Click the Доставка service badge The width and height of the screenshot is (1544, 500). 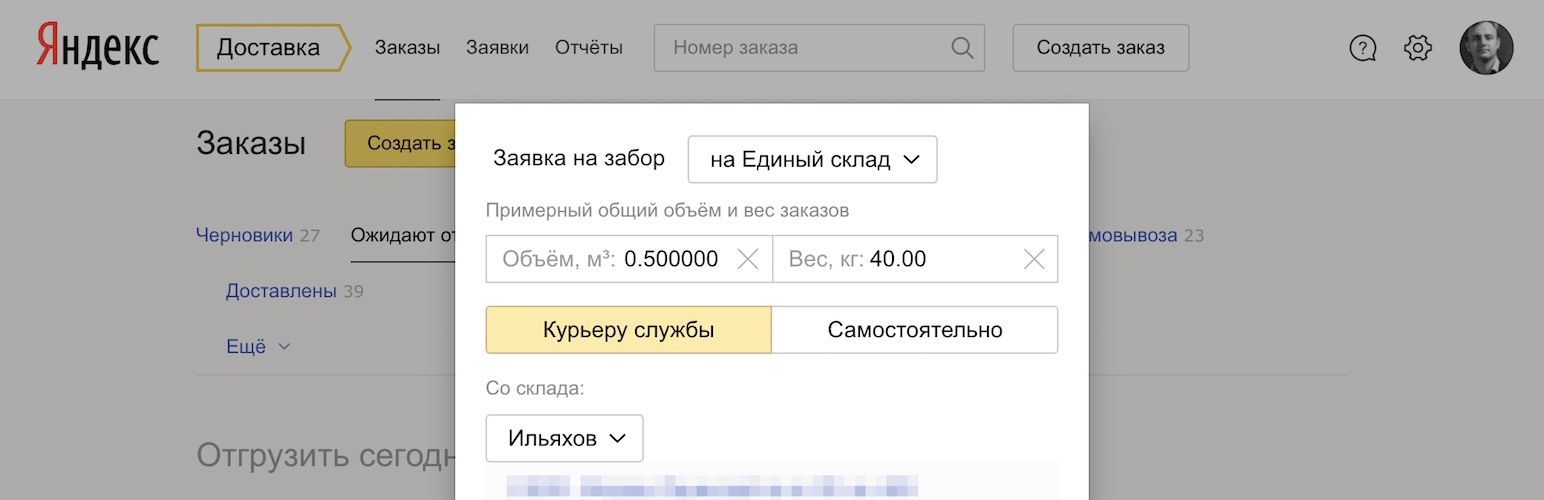(270, 48)
